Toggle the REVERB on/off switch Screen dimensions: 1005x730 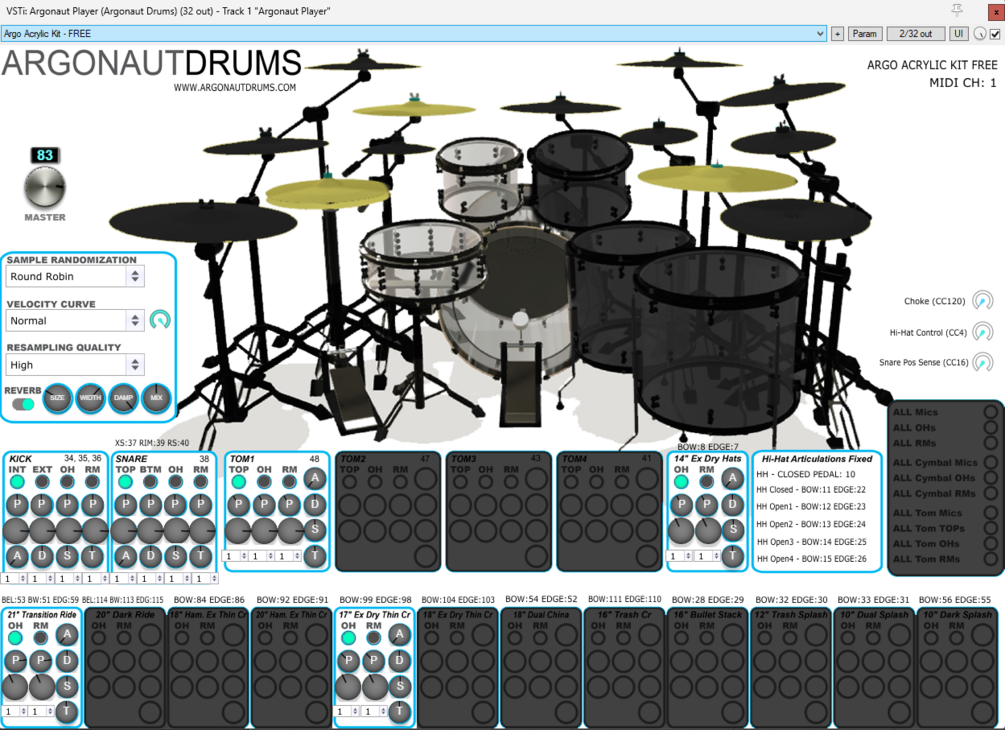(x=23, y=404)
